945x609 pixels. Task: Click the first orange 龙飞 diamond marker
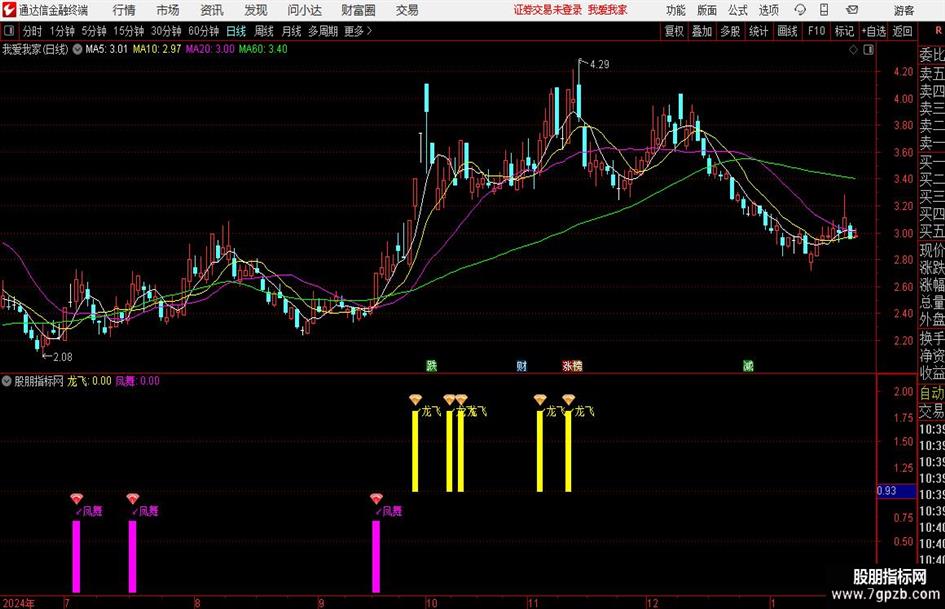point(415,399)
